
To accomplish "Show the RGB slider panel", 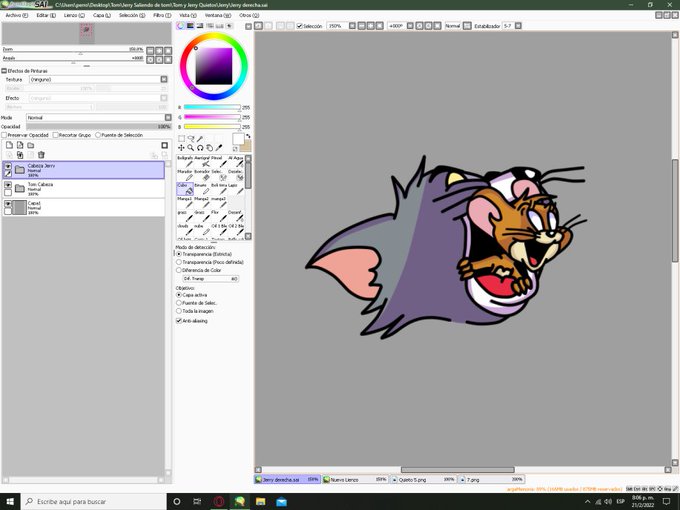I will (x=190, y=26).
